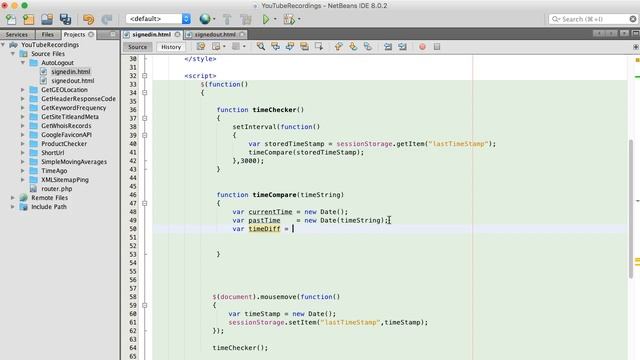This screenshot has width=640, height=360.
Task: Click the Last Edit icon in editor toolbar
Action: (x=201, y=47)
